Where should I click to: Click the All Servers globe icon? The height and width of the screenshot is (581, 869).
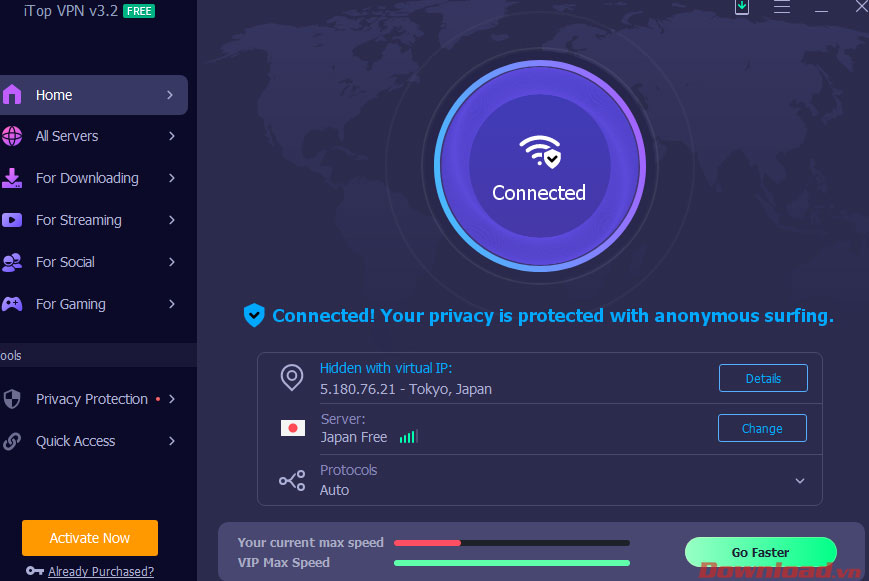point(12,136)
